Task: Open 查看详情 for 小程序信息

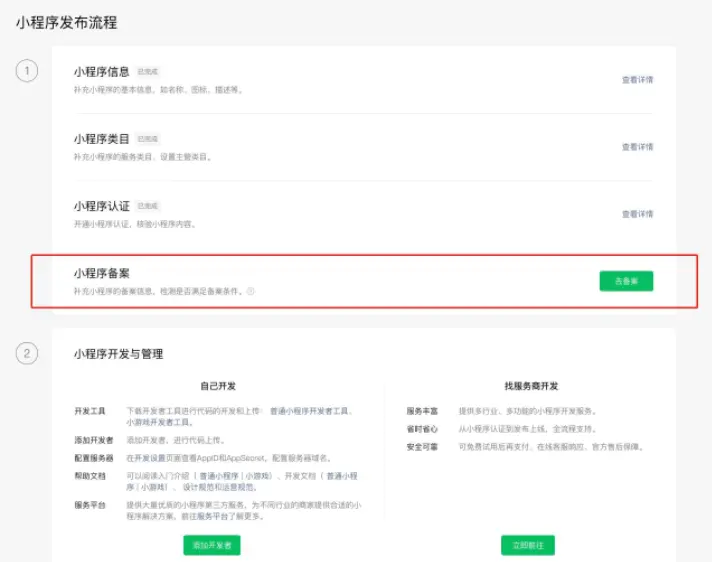Action: [x=637, y=80]
